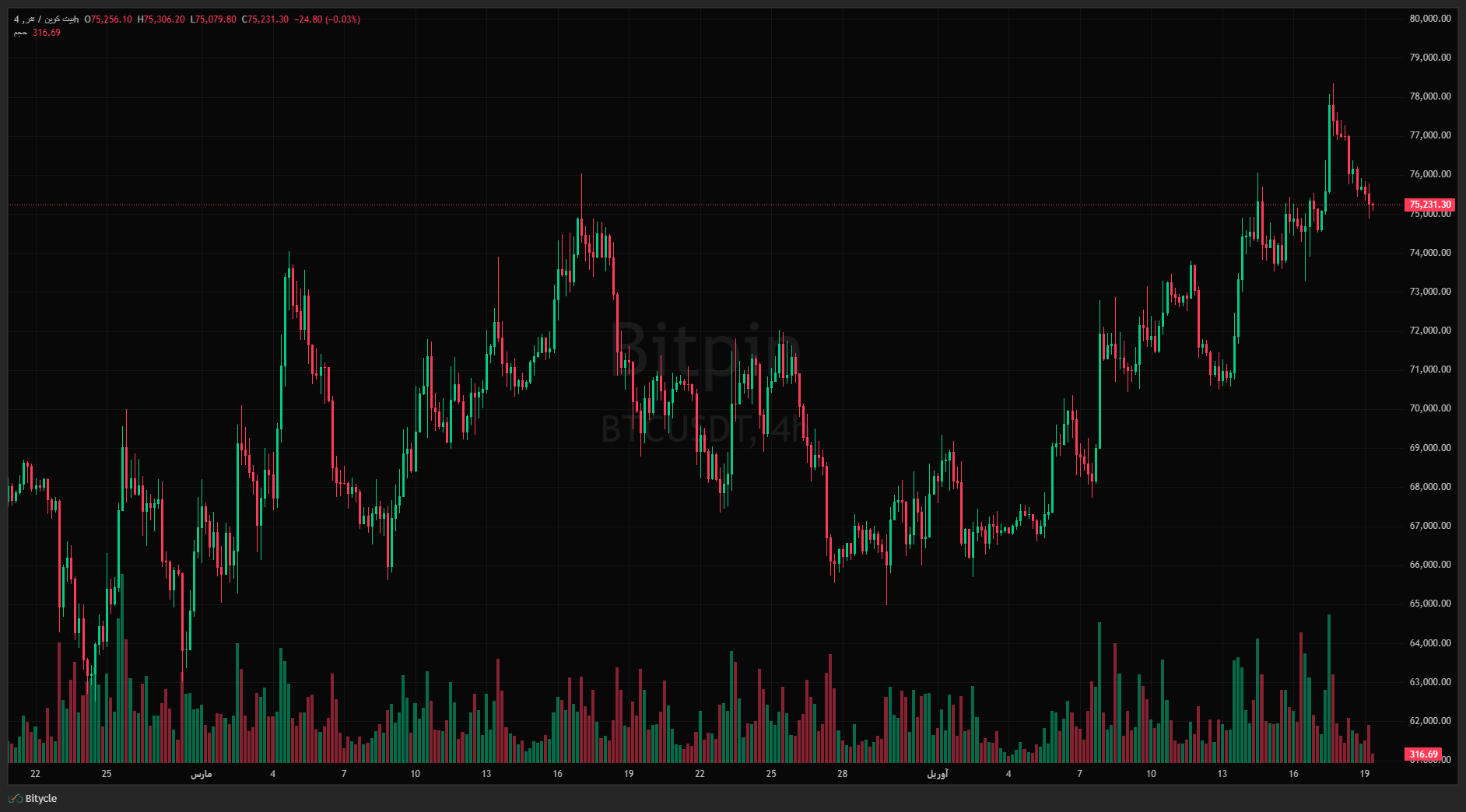Click the 78,000.00 price axis label
Screen dimensions: 1466x812
coord(1429,96)
